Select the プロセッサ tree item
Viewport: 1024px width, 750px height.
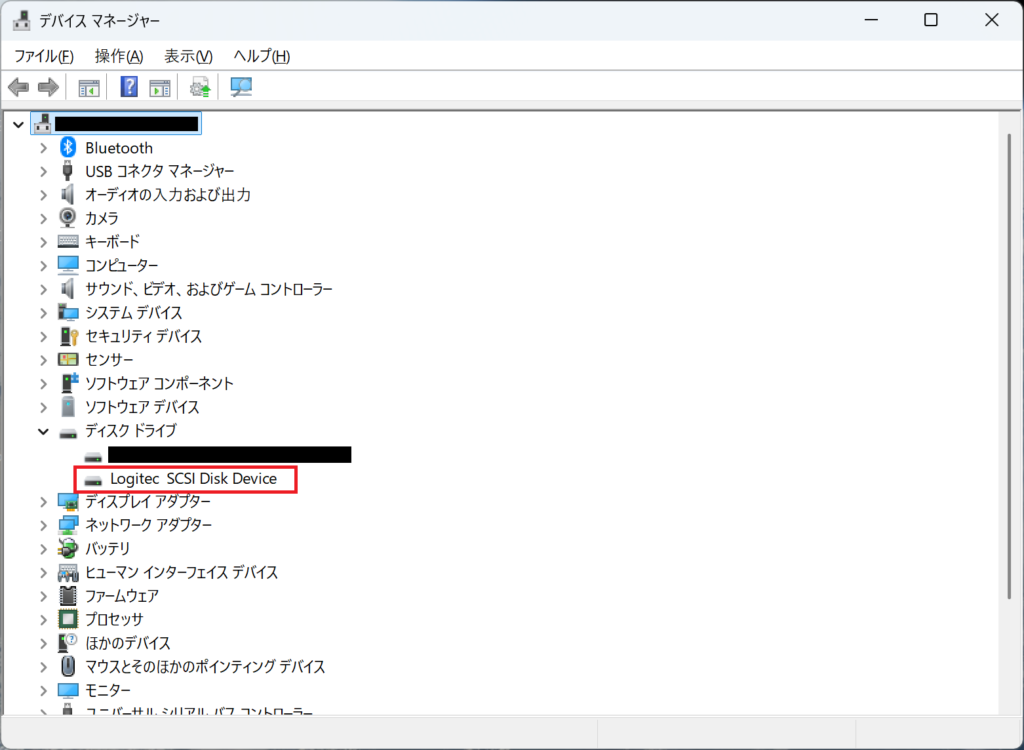coord(114,620)
